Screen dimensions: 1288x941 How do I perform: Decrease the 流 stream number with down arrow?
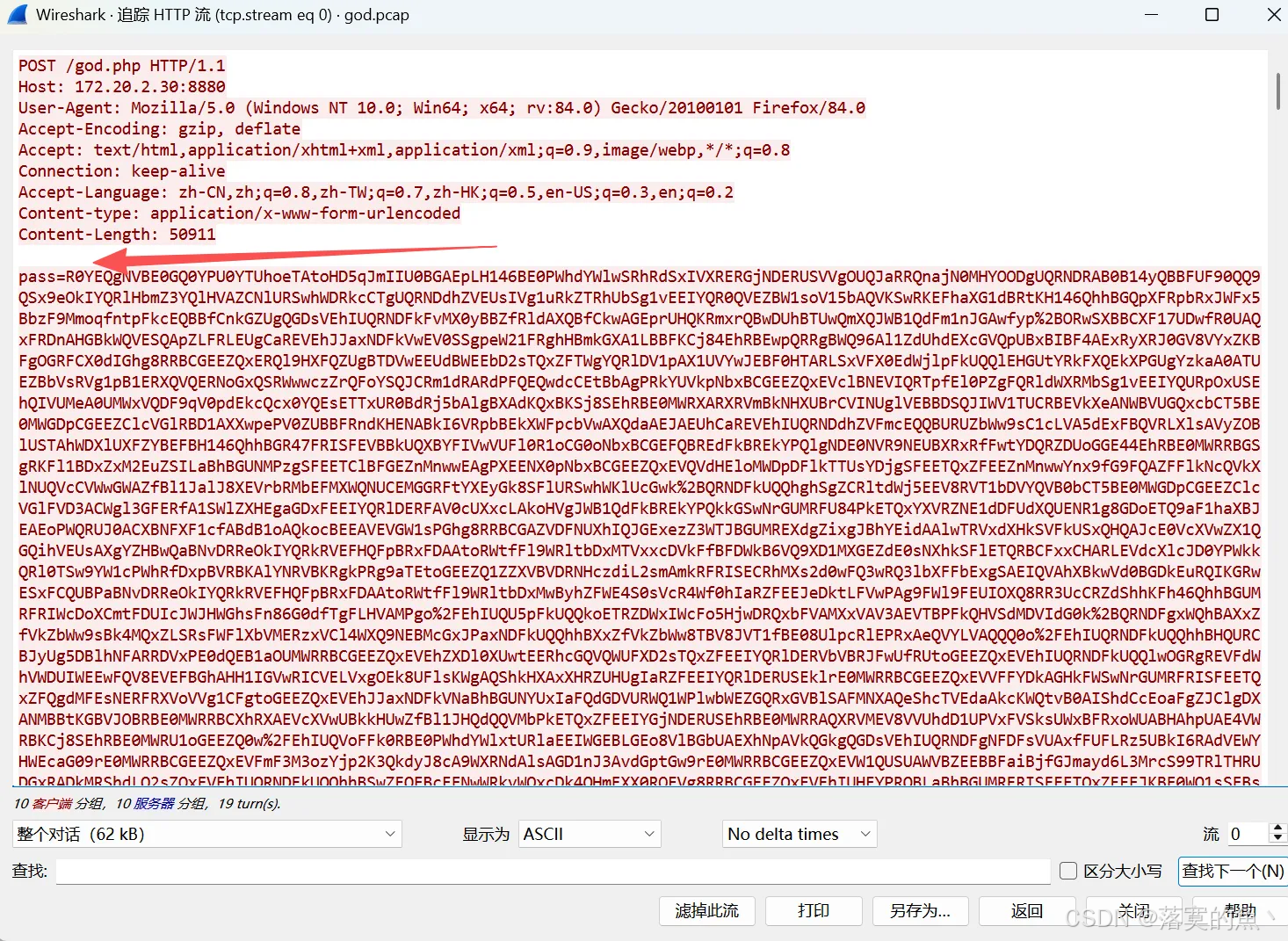1278,840
